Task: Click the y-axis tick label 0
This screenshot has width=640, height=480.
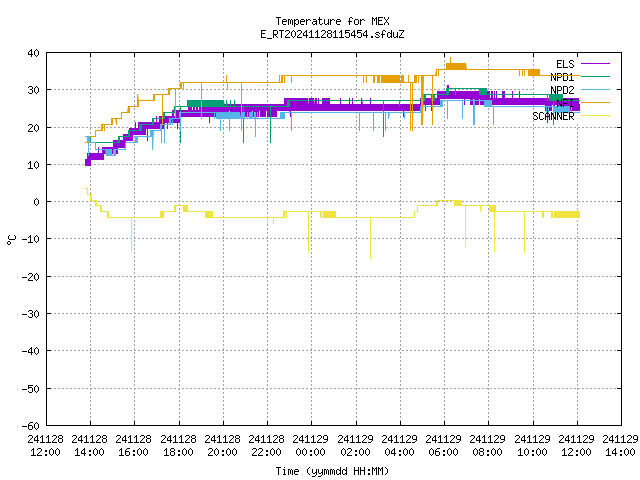Action: [x=37, y=202]
